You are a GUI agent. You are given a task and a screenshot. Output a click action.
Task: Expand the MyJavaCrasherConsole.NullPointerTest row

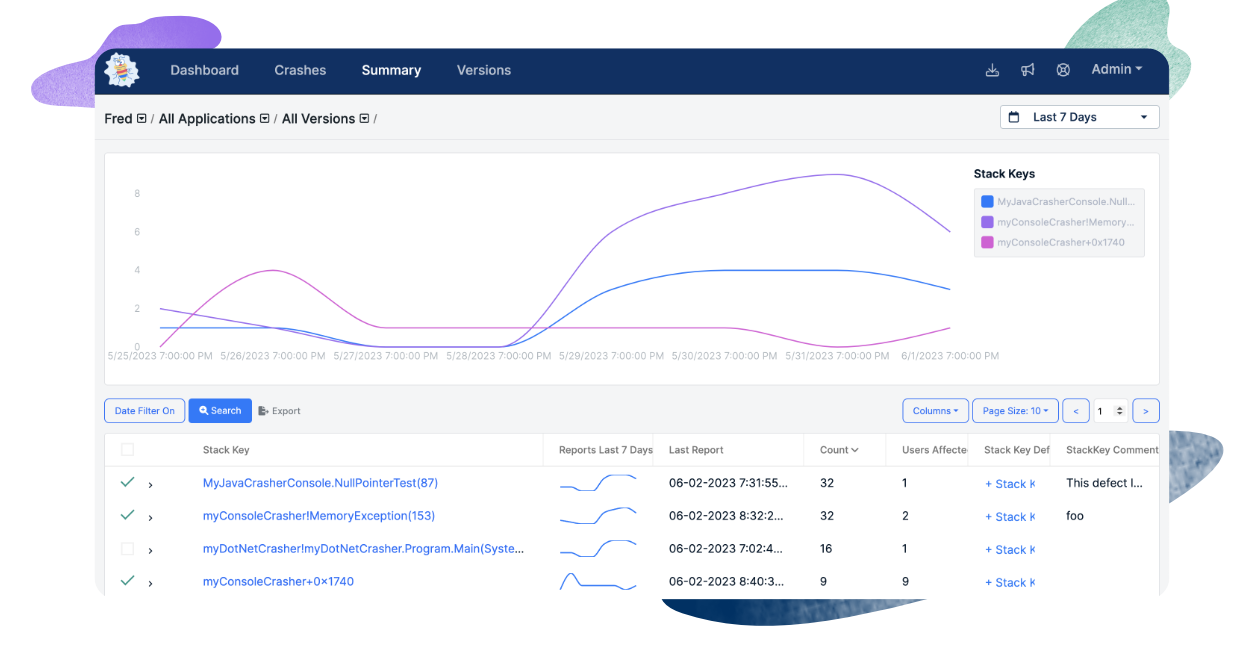(x=151, y=485)
